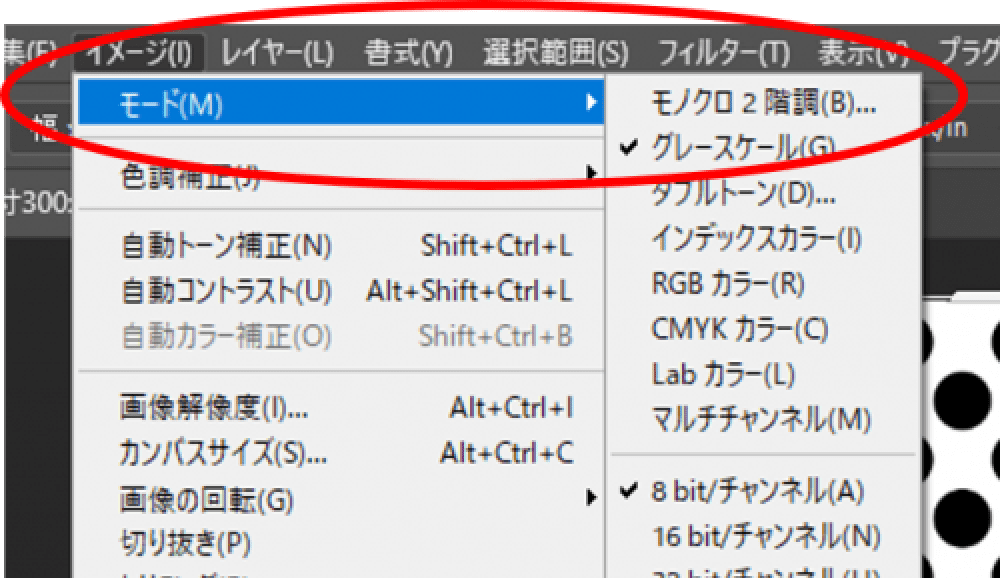Open 画像解像度(I)... dialog
The width and height of the screenshot is (1000, 578).
click(x=341, y=407)
